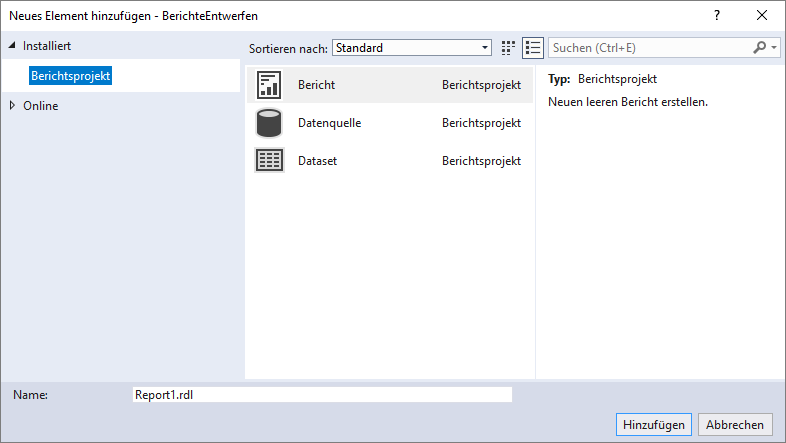Screen dimensions: 786x443
Task: Expand the Online tree node
Action: click(x=12, y=106)
